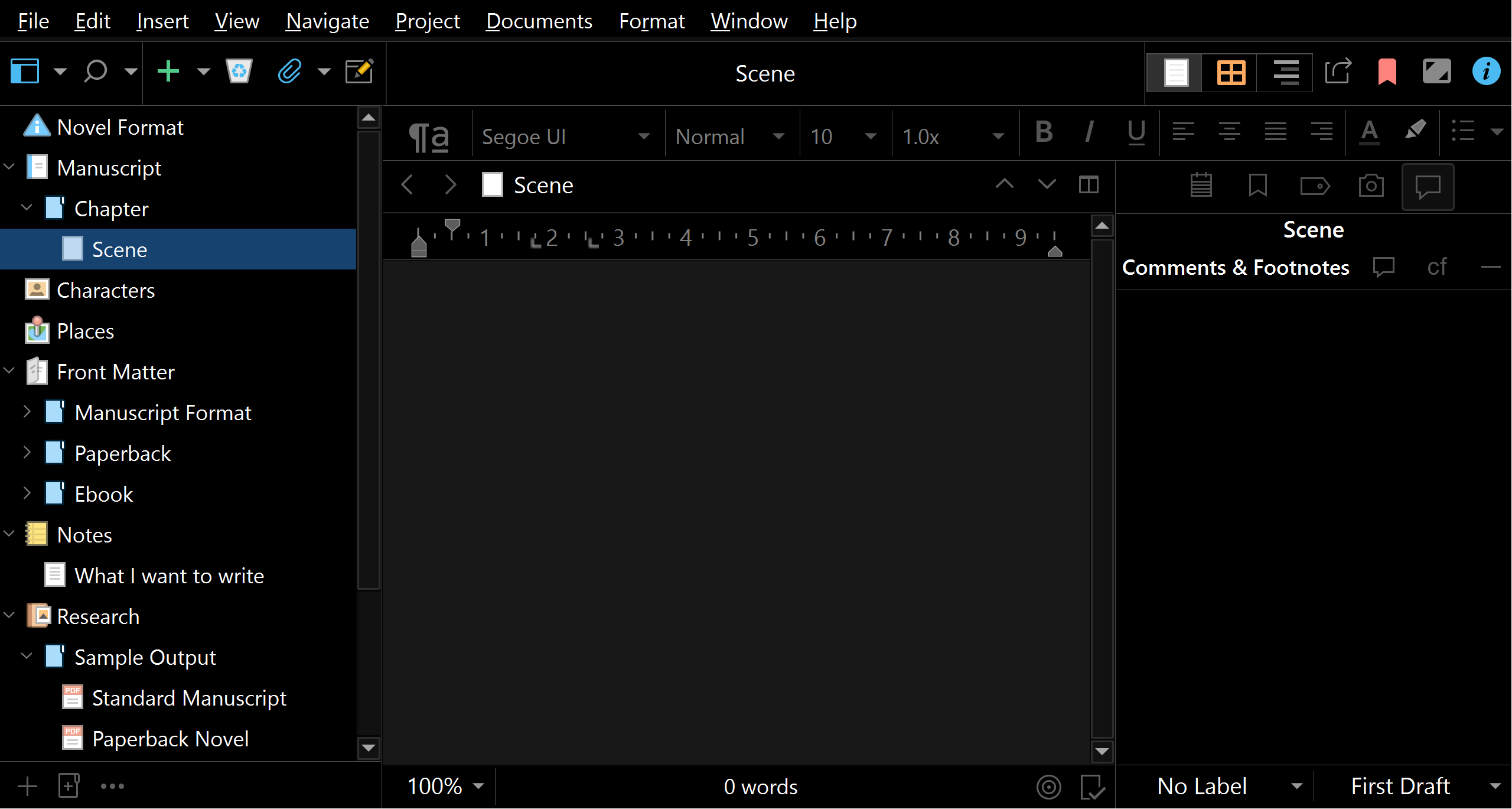The image size is (1512, 809).
Task: Open the Documents menu
Action: tap(539, 21)
